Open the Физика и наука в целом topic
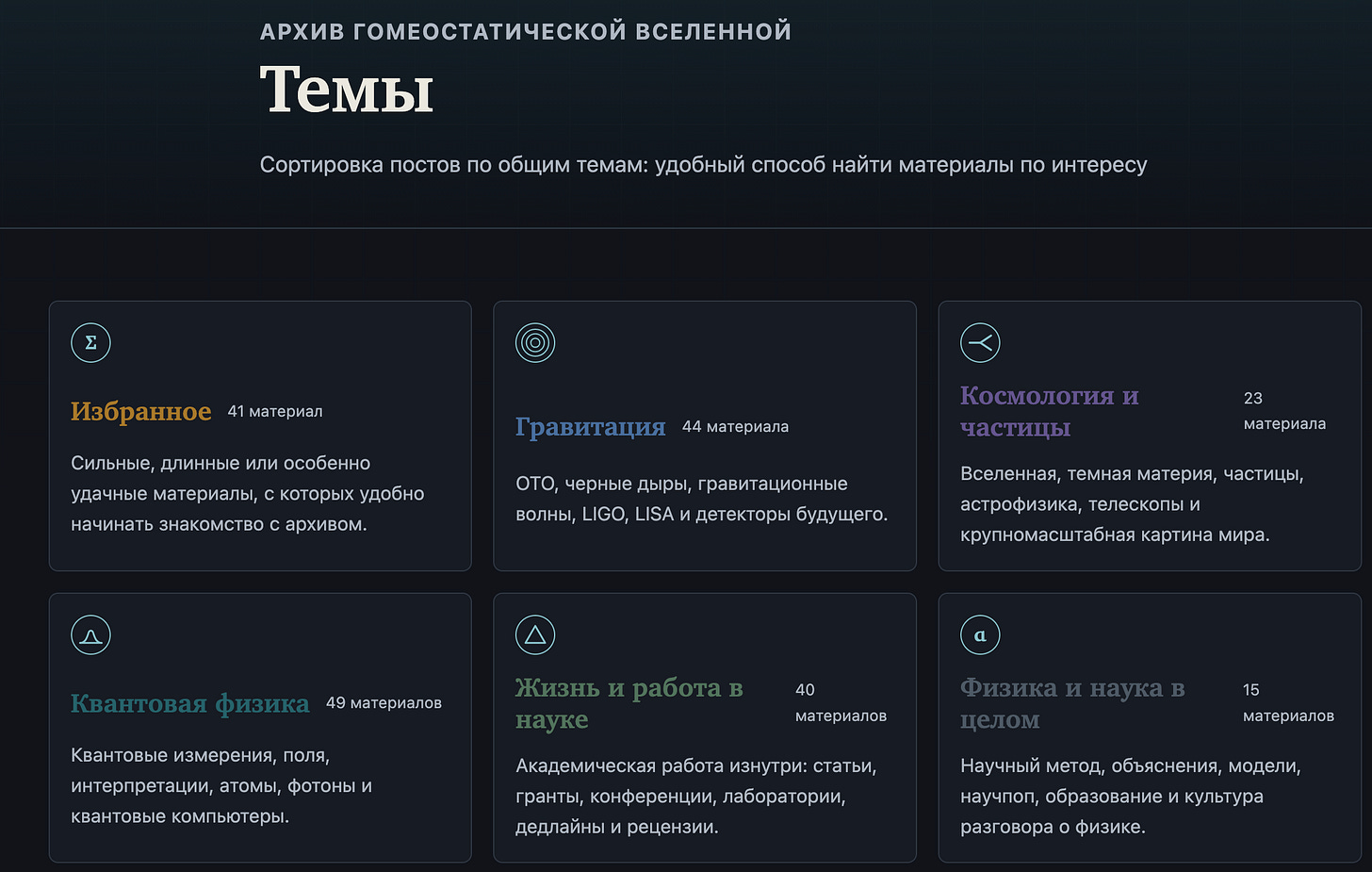The width and height of the screenshot is (1372, 872). tap(1072, 703)
